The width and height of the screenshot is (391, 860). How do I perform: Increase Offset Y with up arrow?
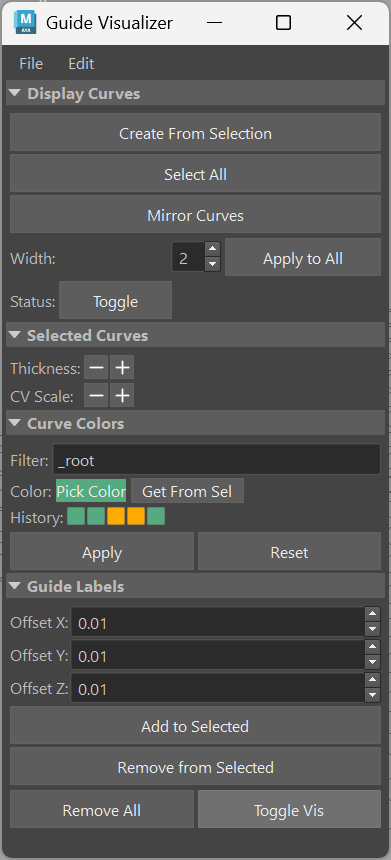tap(372, 647)
